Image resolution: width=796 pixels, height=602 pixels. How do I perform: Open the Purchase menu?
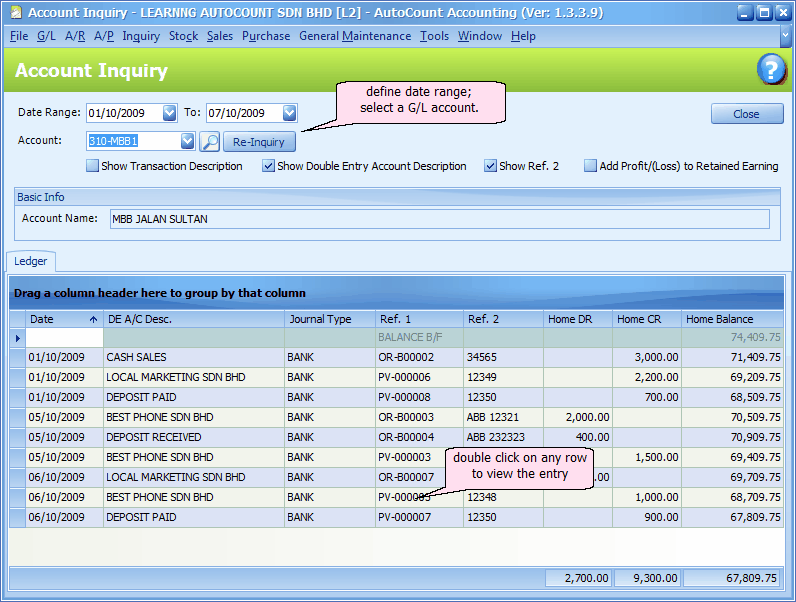(266, 36)
